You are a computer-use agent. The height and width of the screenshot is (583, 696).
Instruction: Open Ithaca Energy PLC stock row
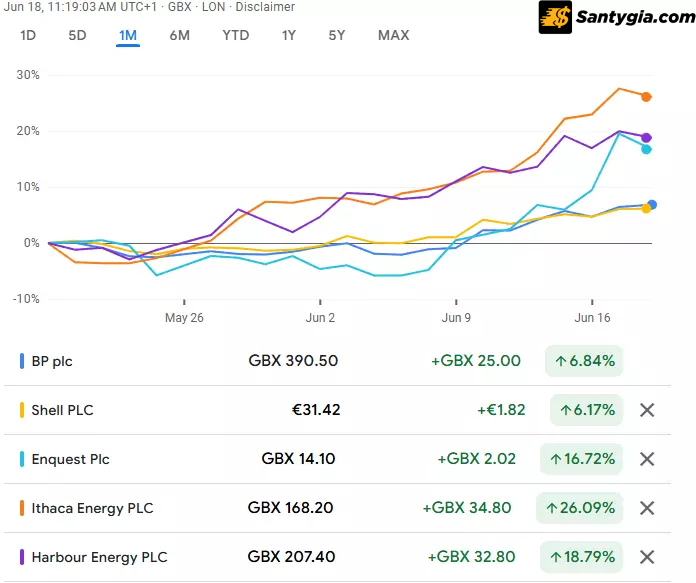337,508
